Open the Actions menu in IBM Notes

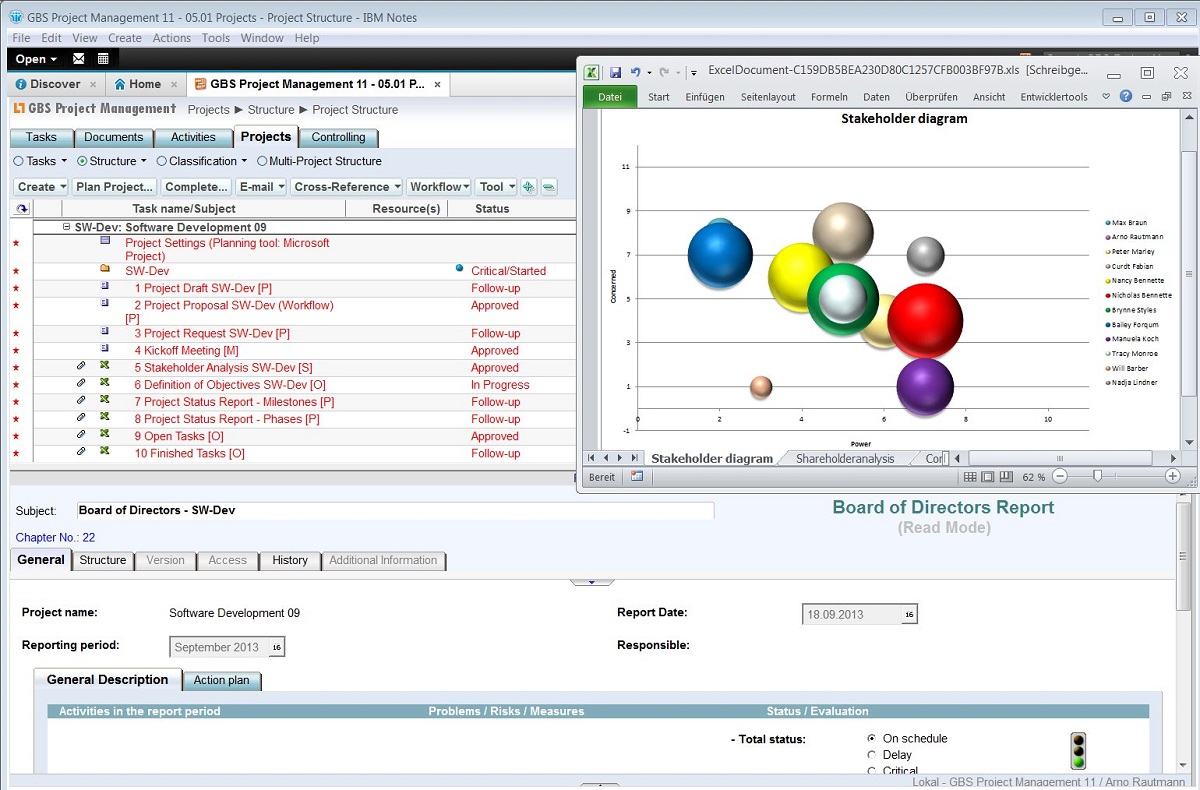tap(172, 38)
